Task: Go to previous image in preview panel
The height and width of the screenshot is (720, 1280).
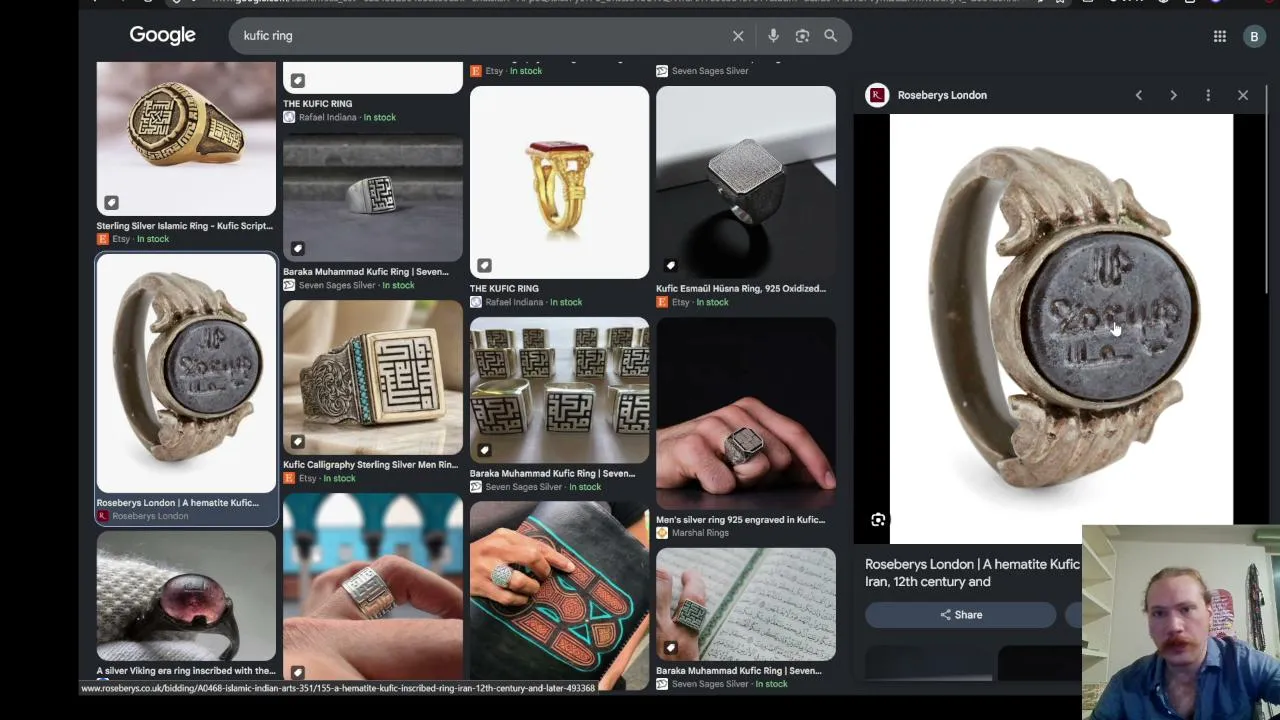Action: (x=1138, y=95)
